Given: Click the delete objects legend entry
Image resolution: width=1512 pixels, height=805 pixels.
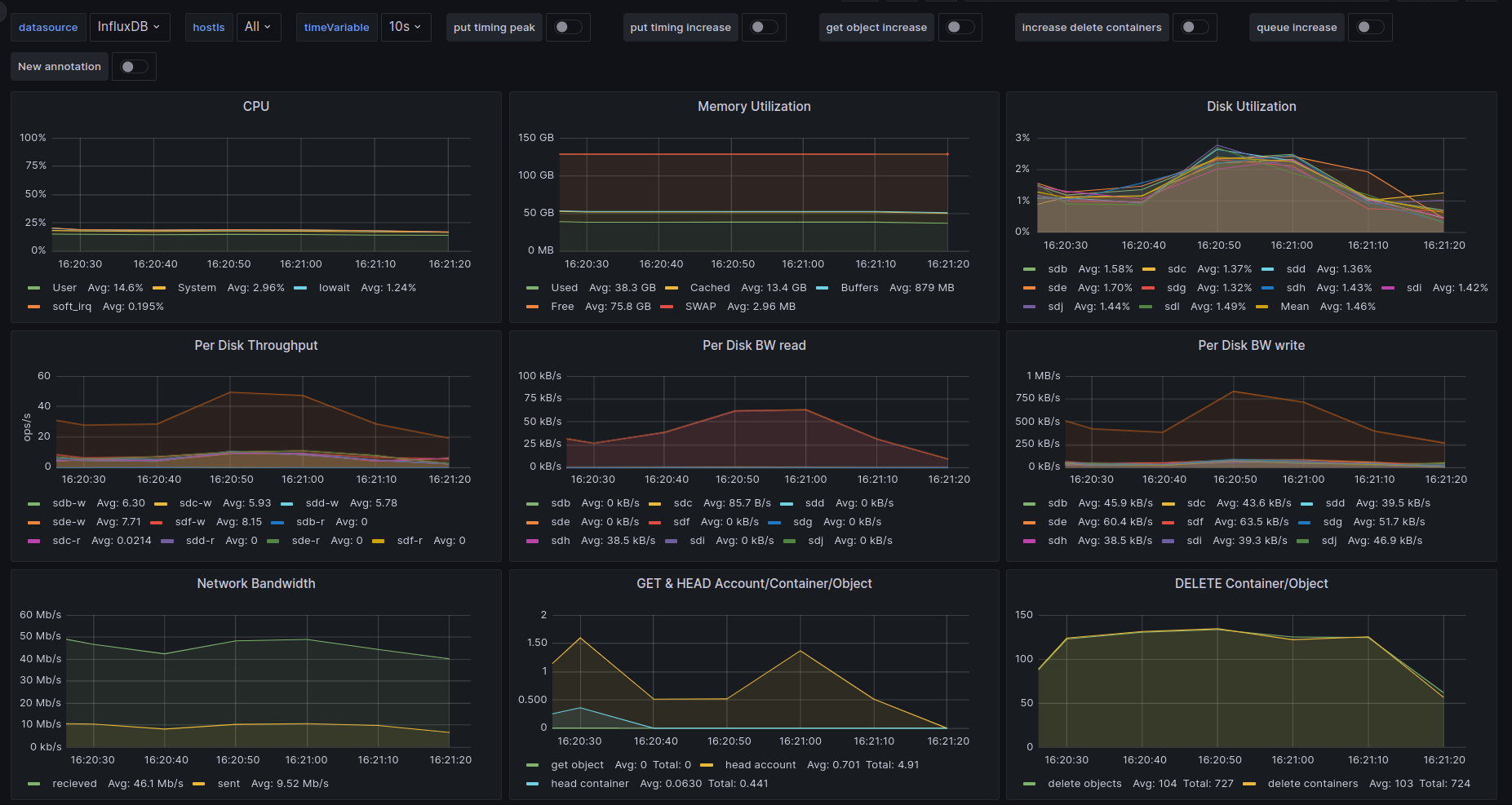Looking at the screenshot, I should [1084, 784].
